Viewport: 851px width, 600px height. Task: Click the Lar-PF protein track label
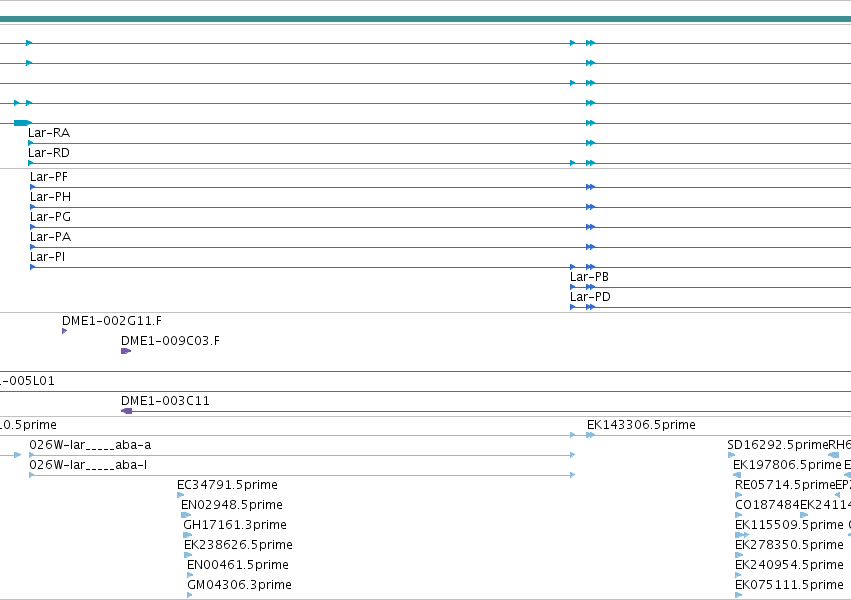(x=49, y=177)
